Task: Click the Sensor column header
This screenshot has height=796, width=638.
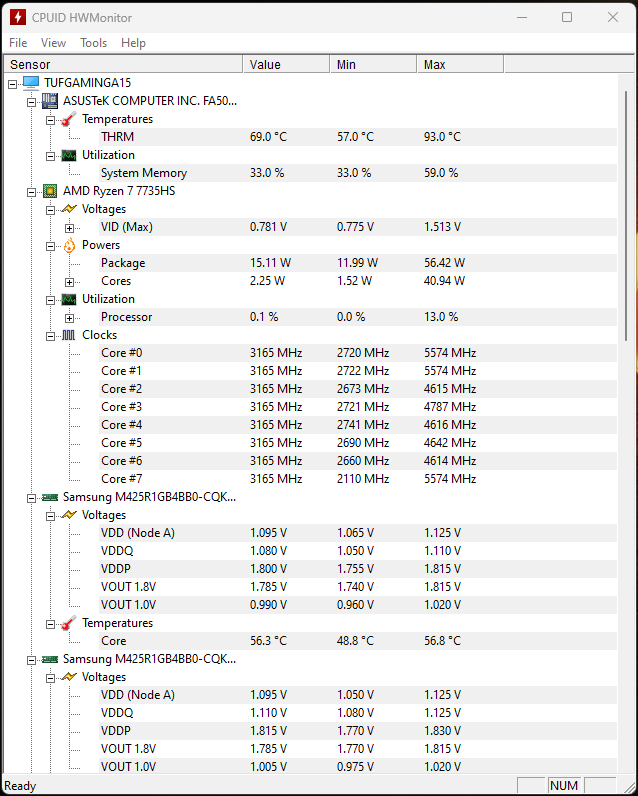Action: [123, 64]
